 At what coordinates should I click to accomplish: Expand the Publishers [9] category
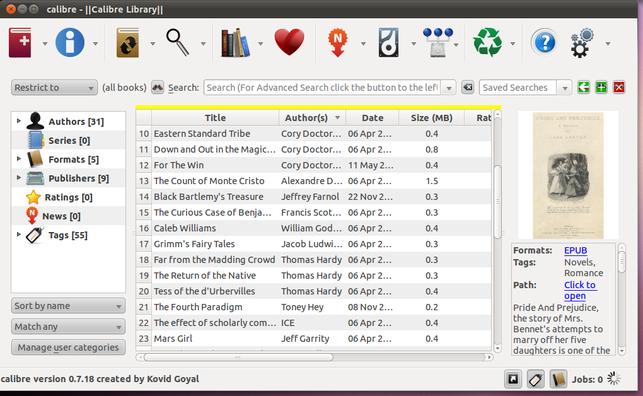[x=18, y=178]
